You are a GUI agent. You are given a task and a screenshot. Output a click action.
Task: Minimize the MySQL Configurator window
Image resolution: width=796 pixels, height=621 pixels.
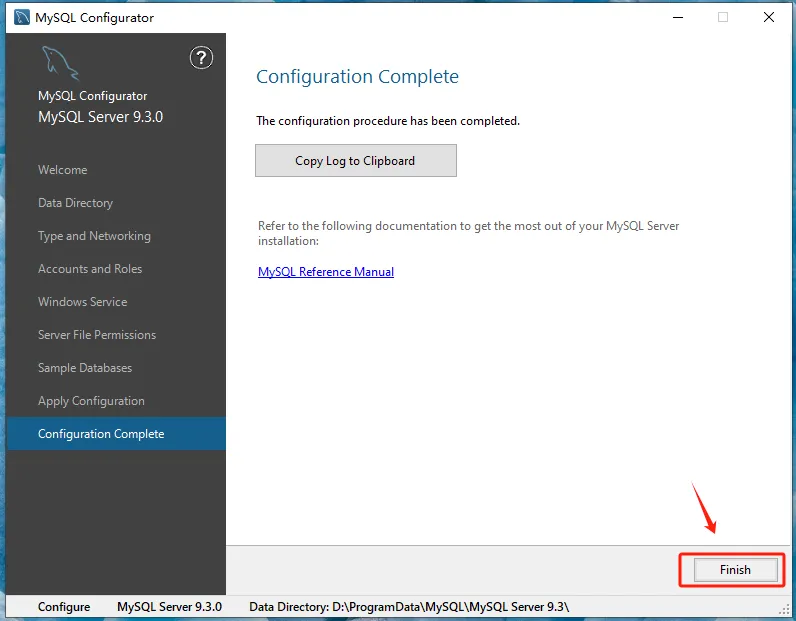point(678,17)
